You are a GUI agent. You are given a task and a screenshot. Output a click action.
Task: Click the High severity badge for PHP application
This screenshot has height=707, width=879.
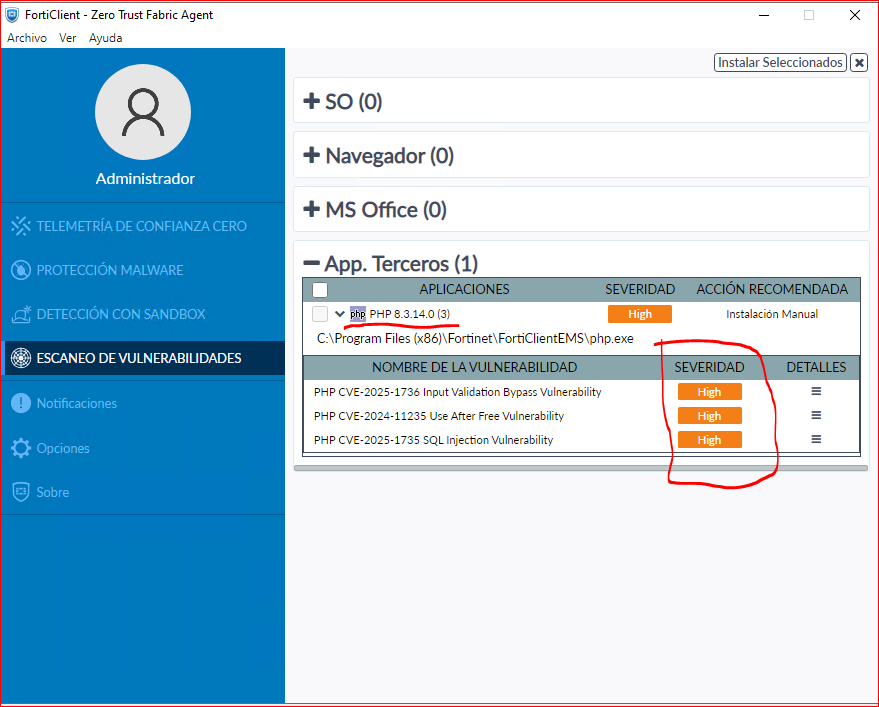[640, 314]
